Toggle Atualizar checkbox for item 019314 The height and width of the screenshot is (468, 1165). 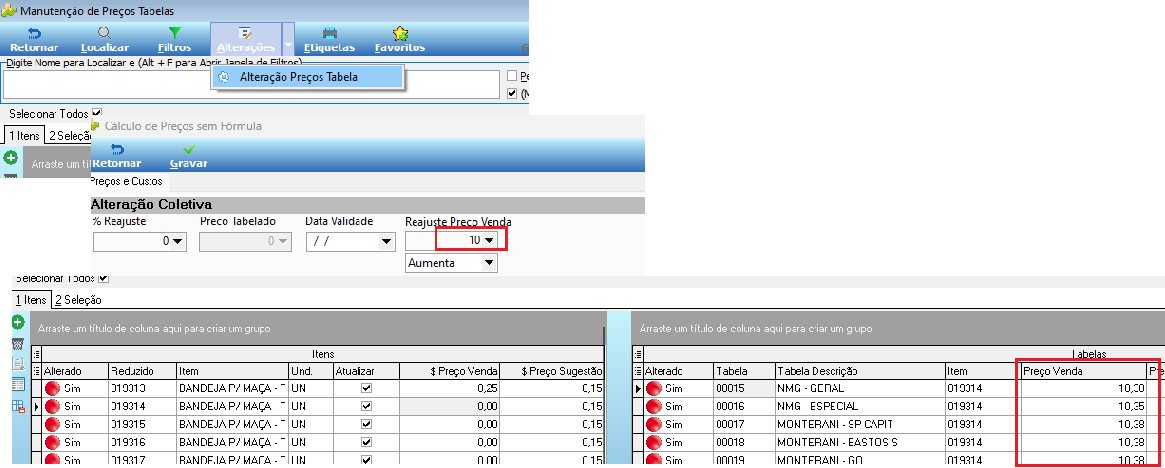pyautogui.click(x=366, y=406)
